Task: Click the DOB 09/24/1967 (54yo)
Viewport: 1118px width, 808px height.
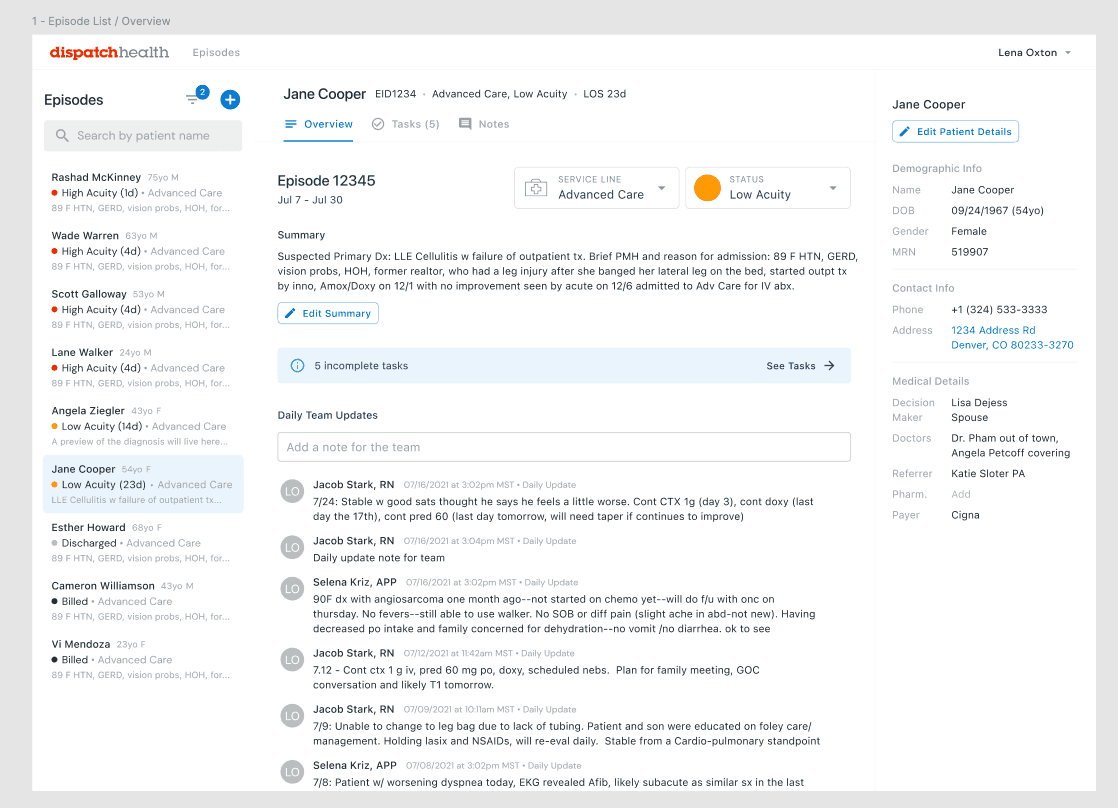Action: pos(998,210)
